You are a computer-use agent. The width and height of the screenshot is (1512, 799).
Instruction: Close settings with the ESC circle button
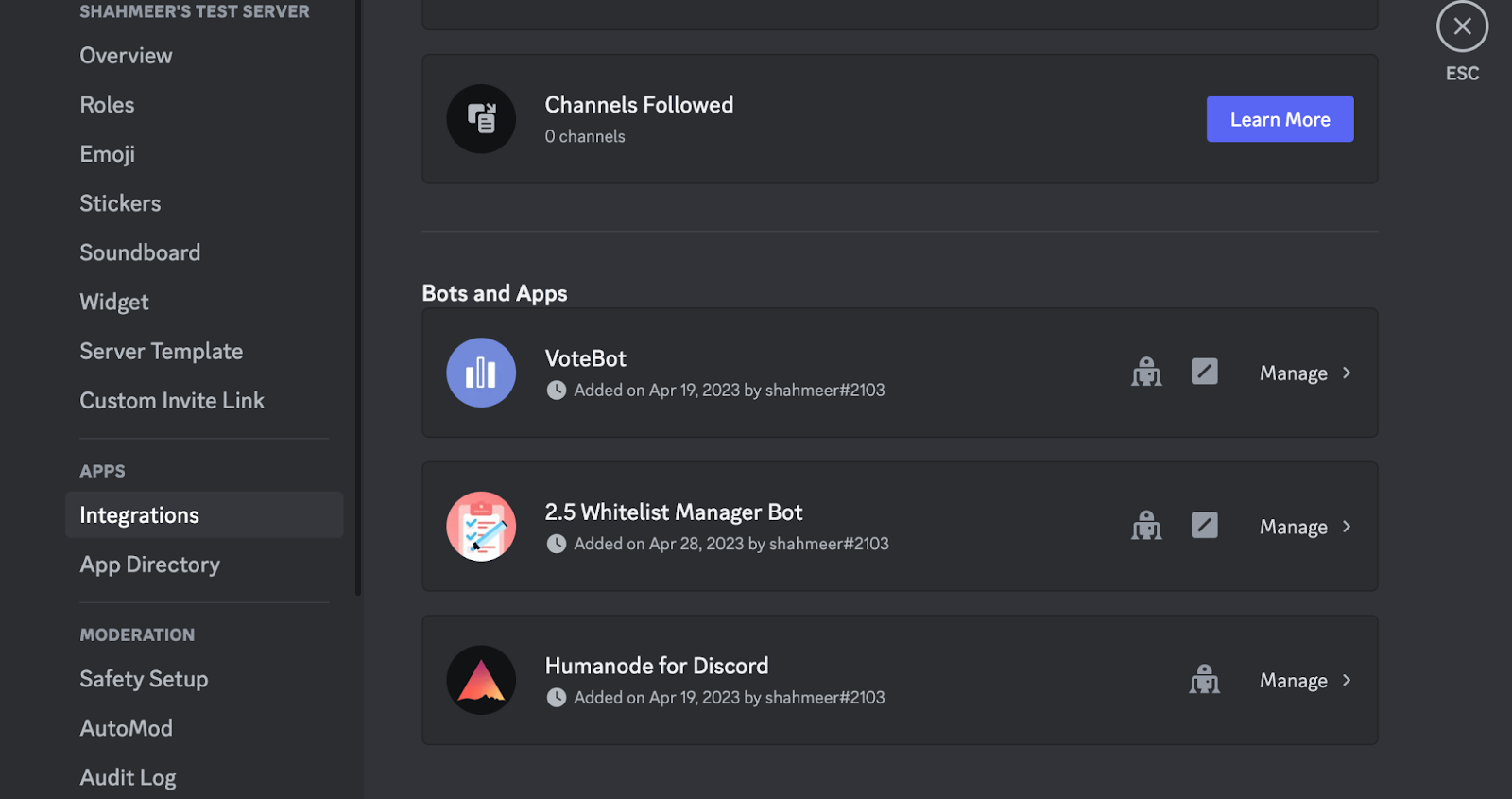1462,26
